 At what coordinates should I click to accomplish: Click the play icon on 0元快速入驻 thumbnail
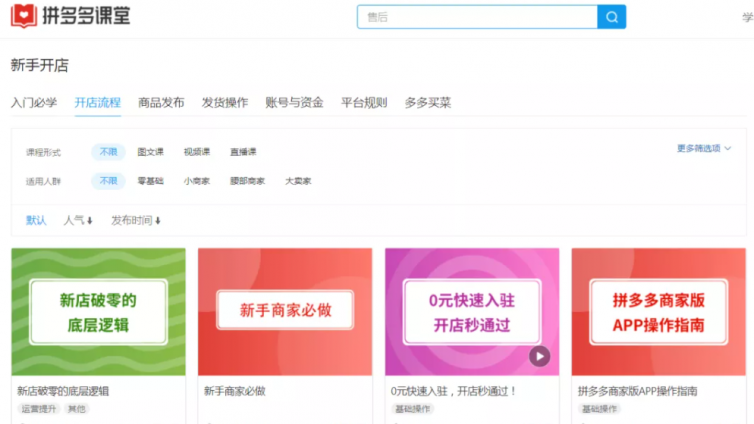point(540,356)
